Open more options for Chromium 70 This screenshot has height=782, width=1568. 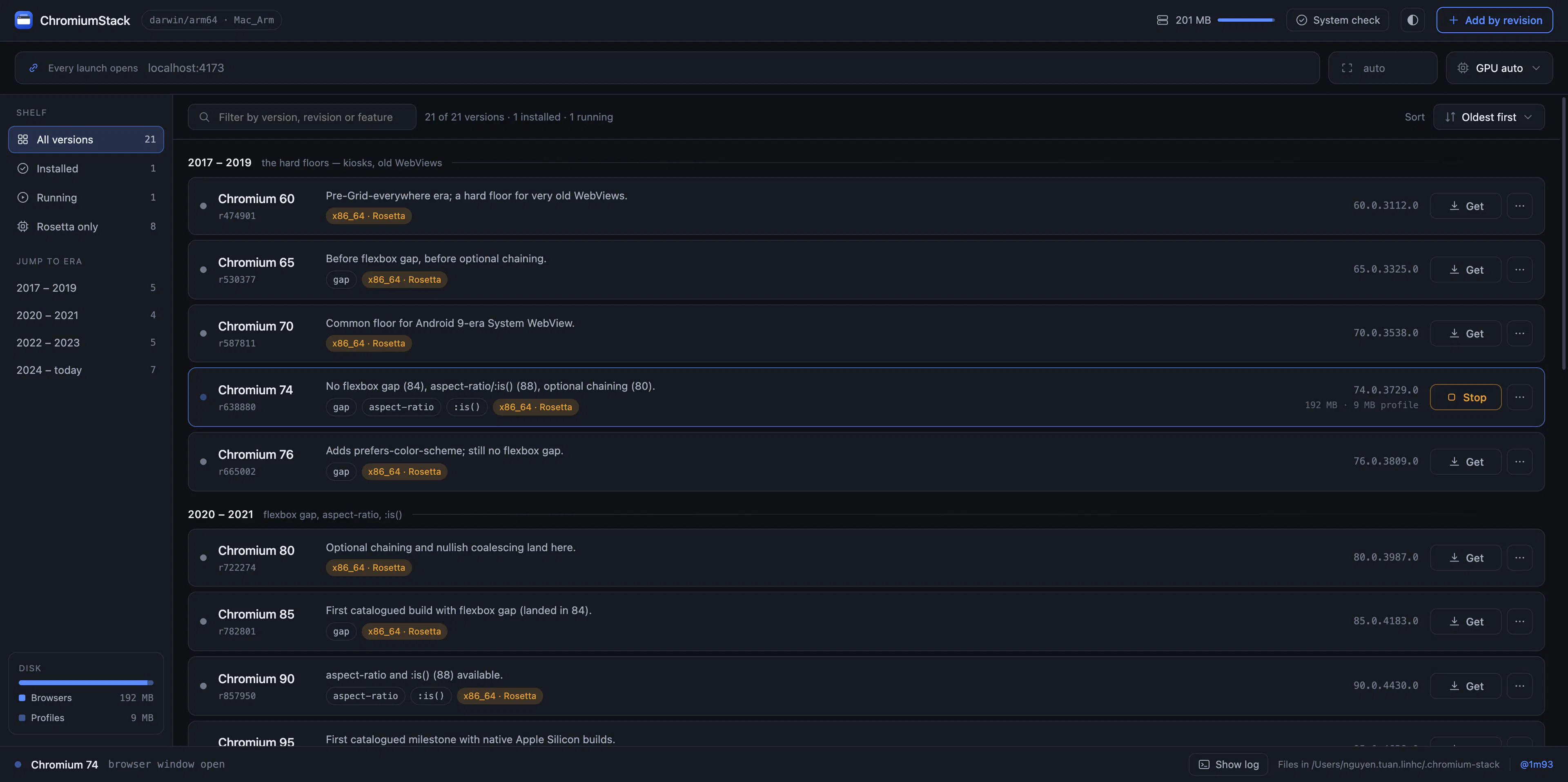1519,333
